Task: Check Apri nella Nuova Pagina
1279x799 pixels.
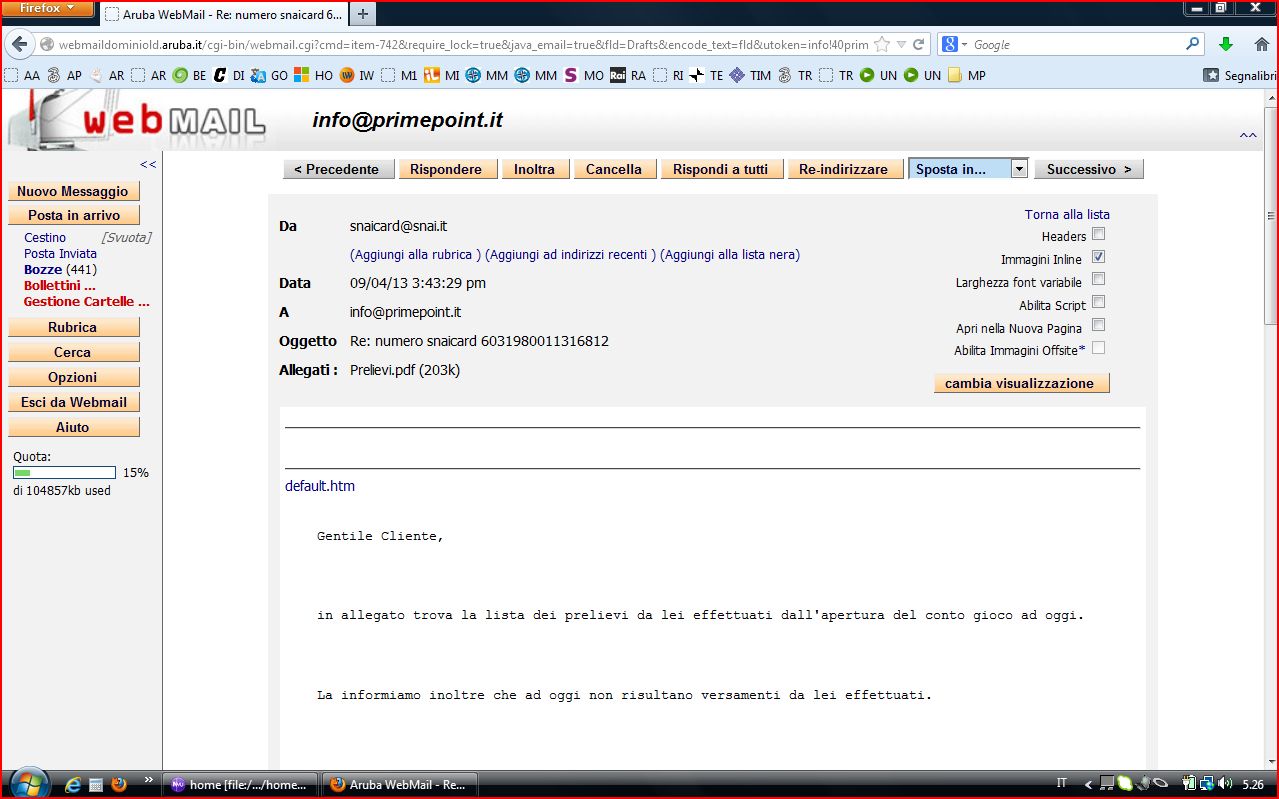Action: pos(1098,325)
